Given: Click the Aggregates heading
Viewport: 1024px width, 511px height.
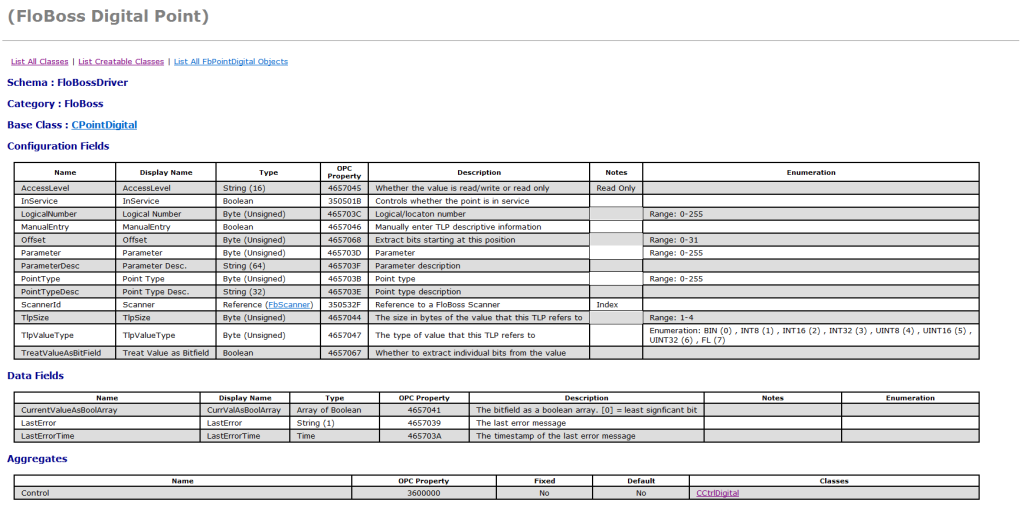Looking at the screenshot, I should tap(37, 459).
